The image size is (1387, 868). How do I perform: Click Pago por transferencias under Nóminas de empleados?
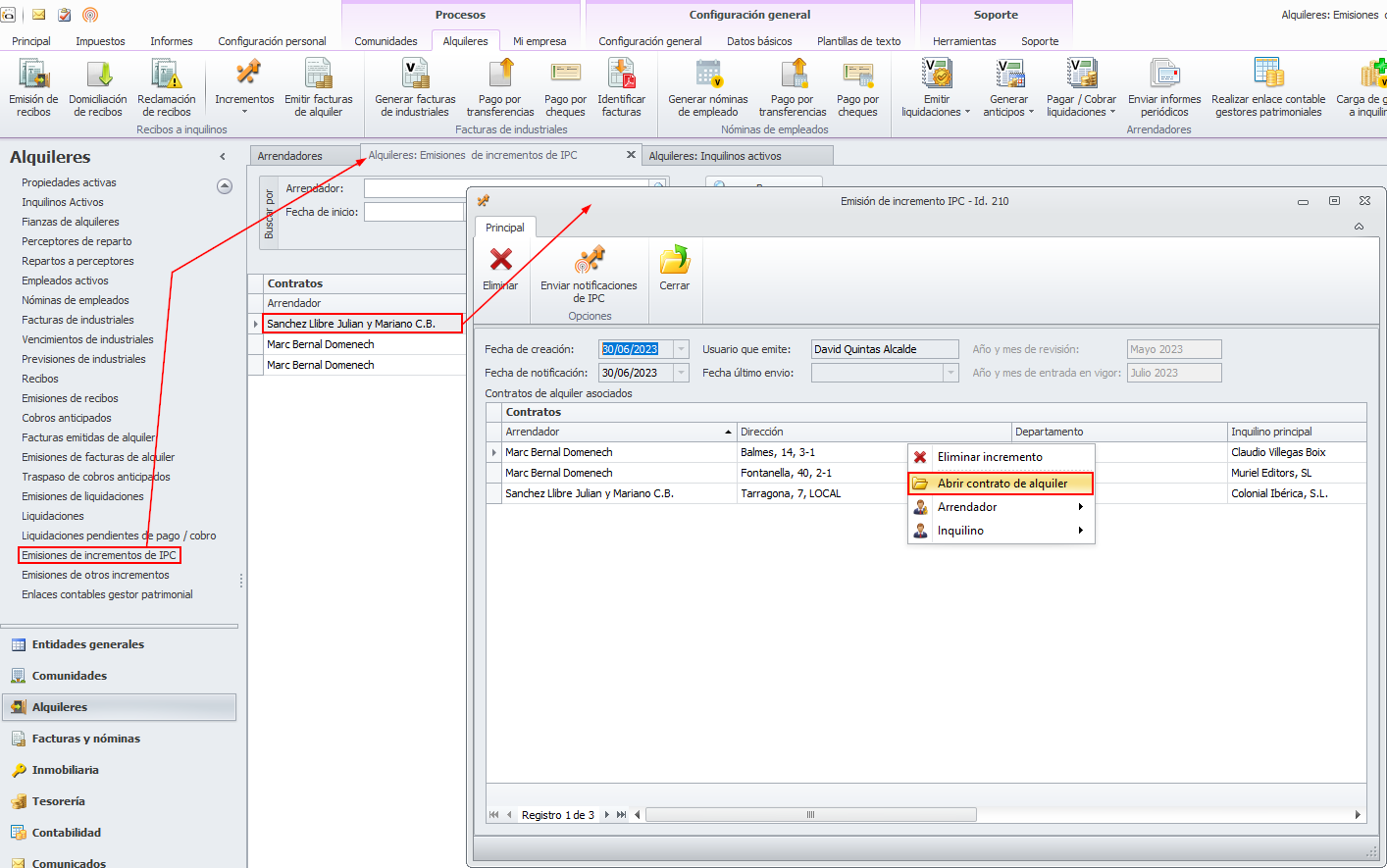(793, 86)
